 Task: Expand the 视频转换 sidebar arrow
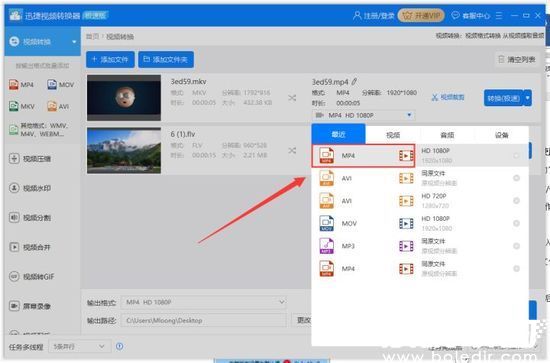click(74, 42)
